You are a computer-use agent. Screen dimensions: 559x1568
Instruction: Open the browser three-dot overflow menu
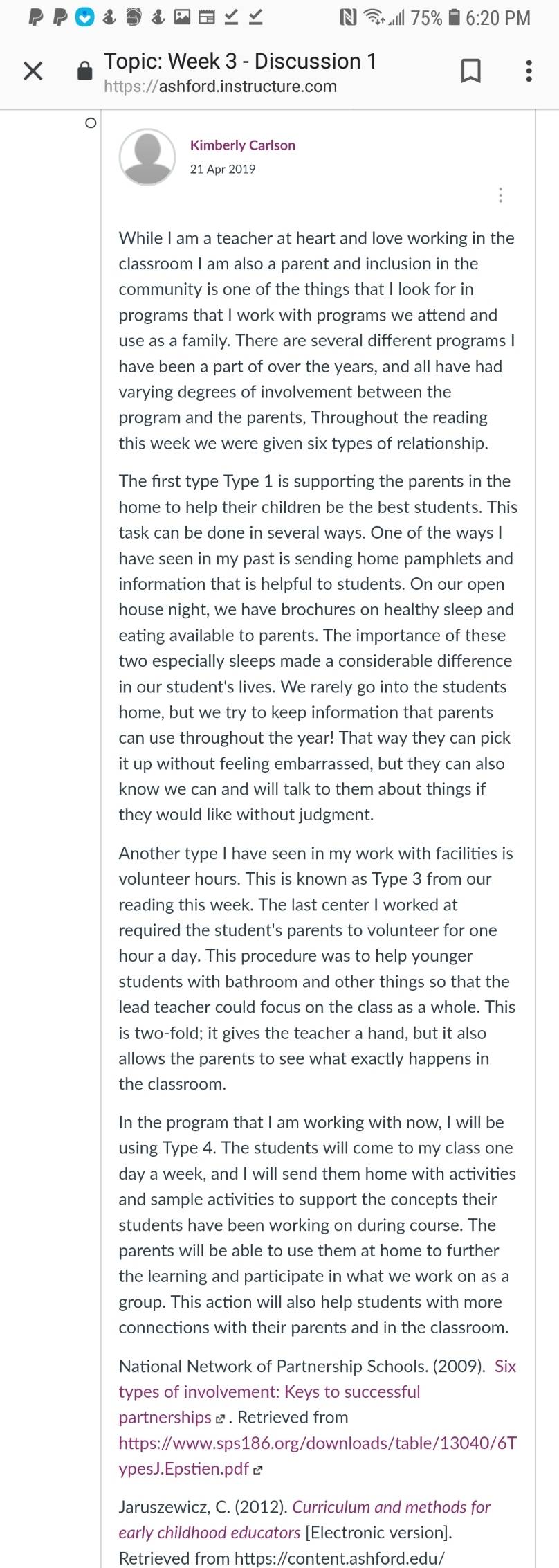pyautogui.click(x=529, y=71)
